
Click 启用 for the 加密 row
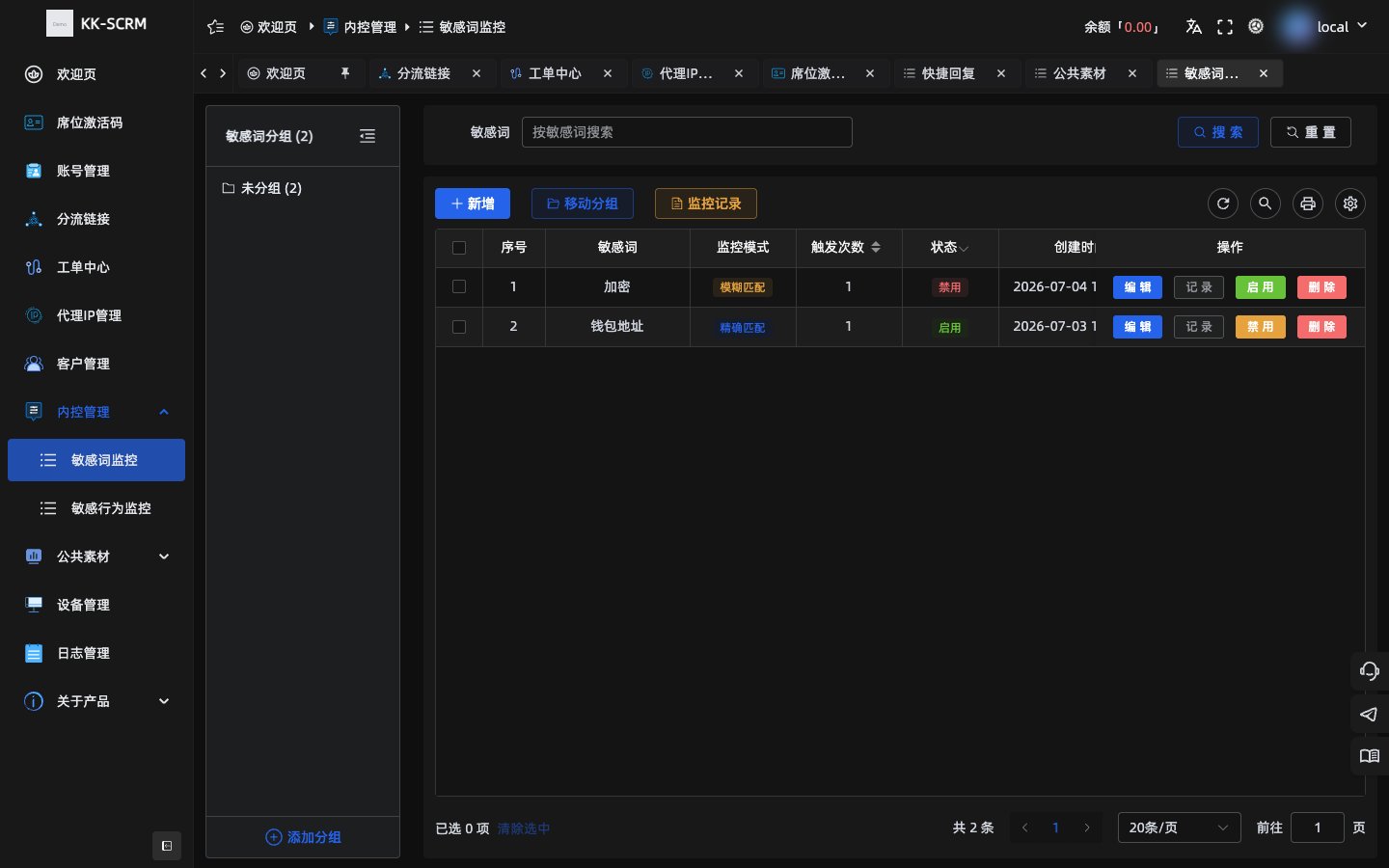point(1261,287)
